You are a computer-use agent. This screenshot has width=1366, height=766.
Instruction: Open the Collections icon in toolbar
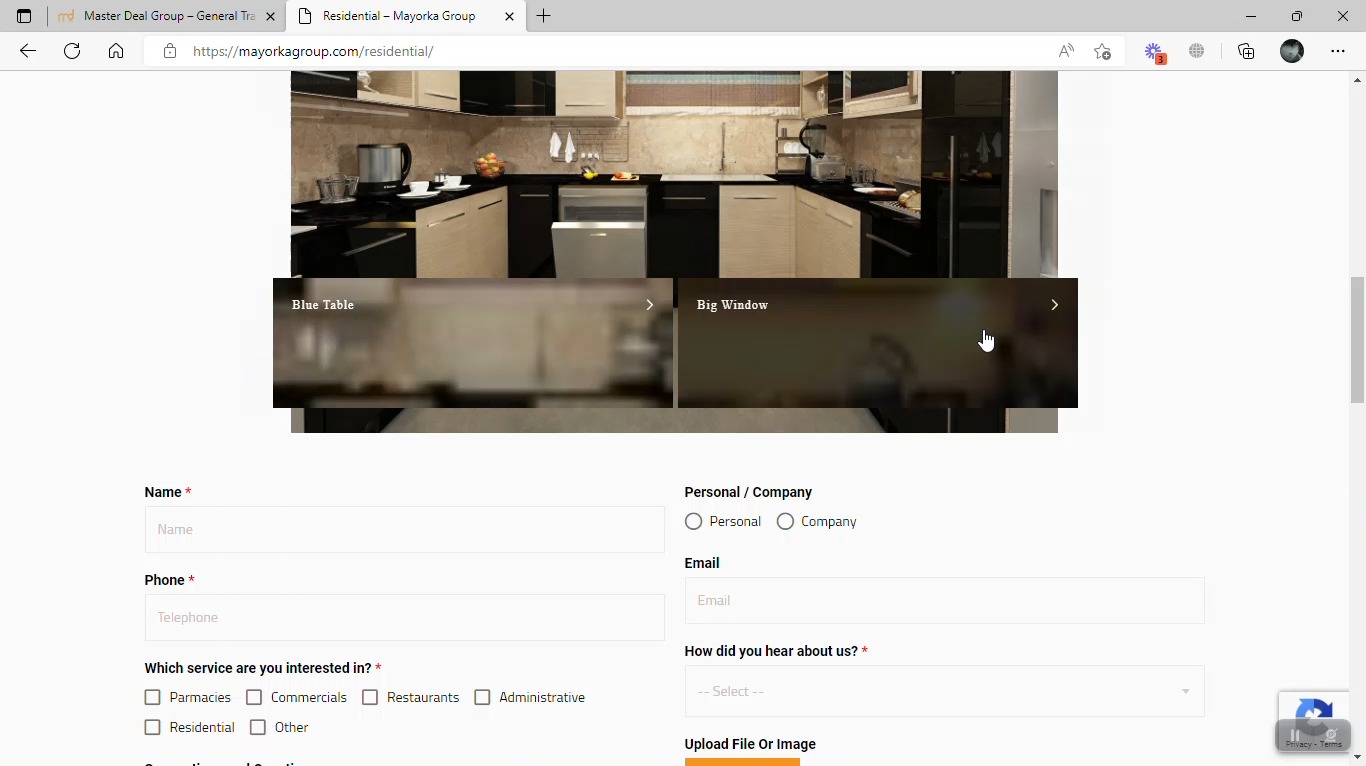coord(1246,51)
